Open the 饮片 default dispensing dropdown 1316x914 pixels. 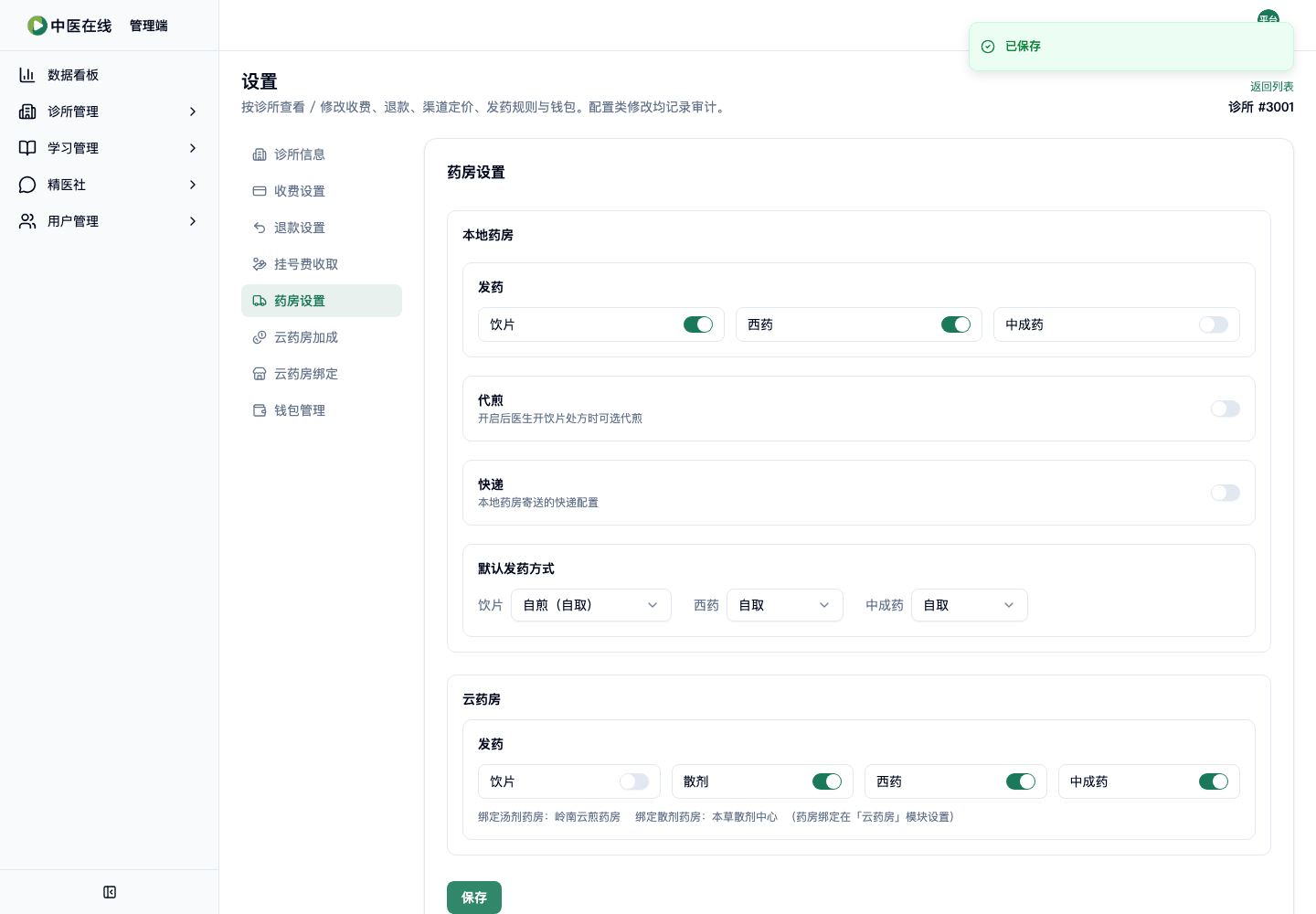point(591,605)
